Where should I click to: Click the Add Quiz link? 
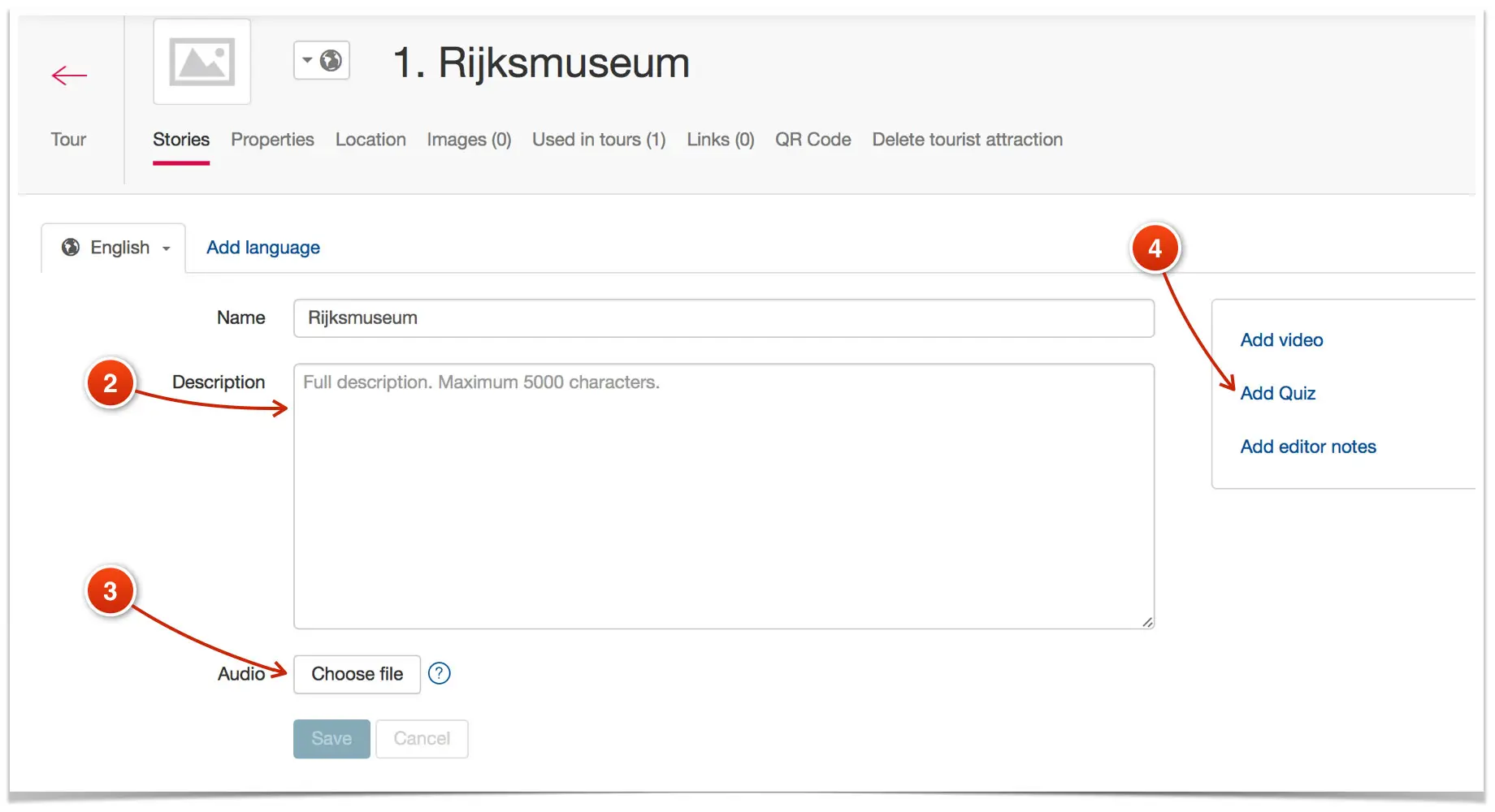(1278, 393)
